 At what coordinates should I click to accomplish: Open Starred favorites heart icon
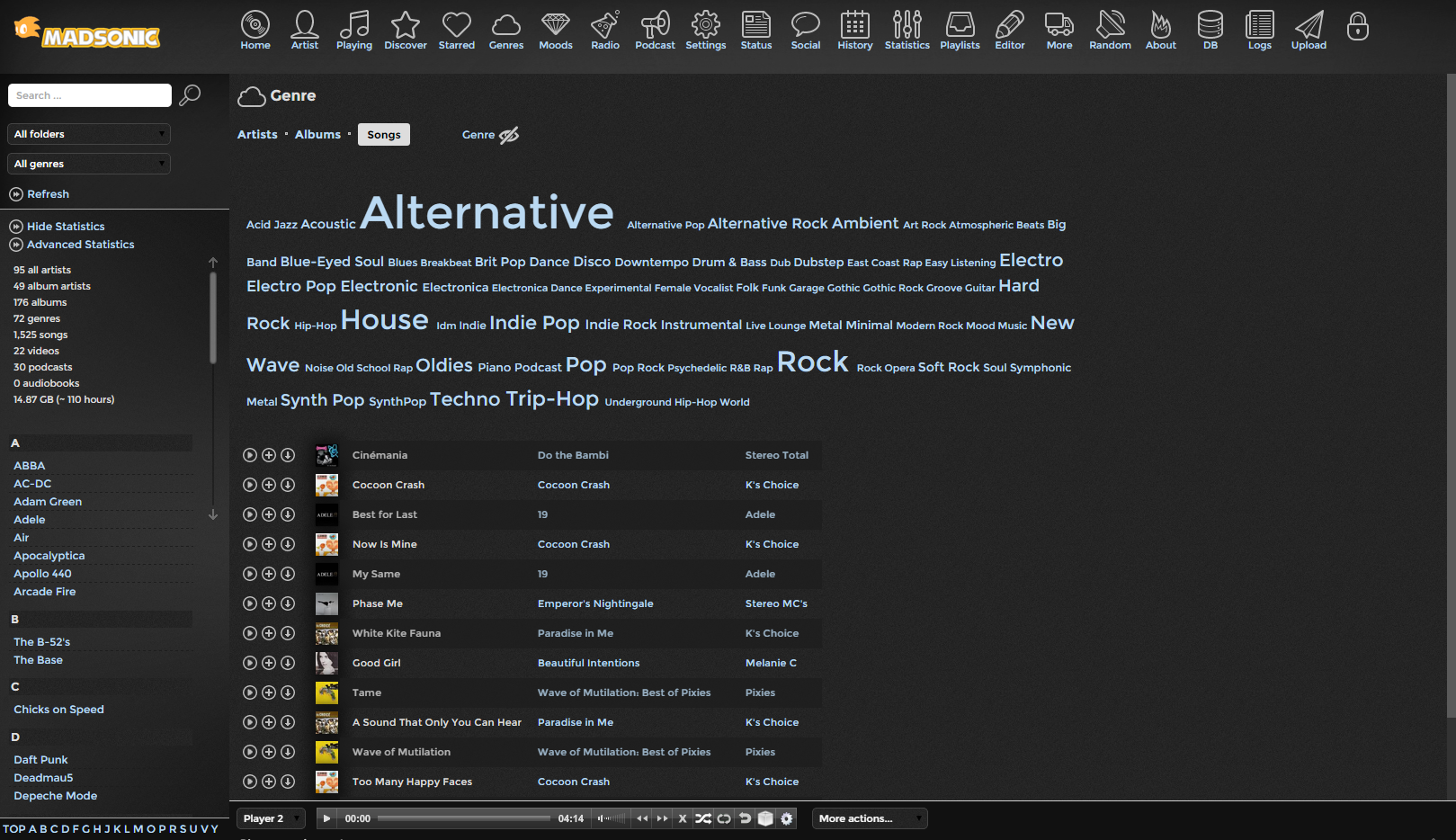(x=457, y=31)
